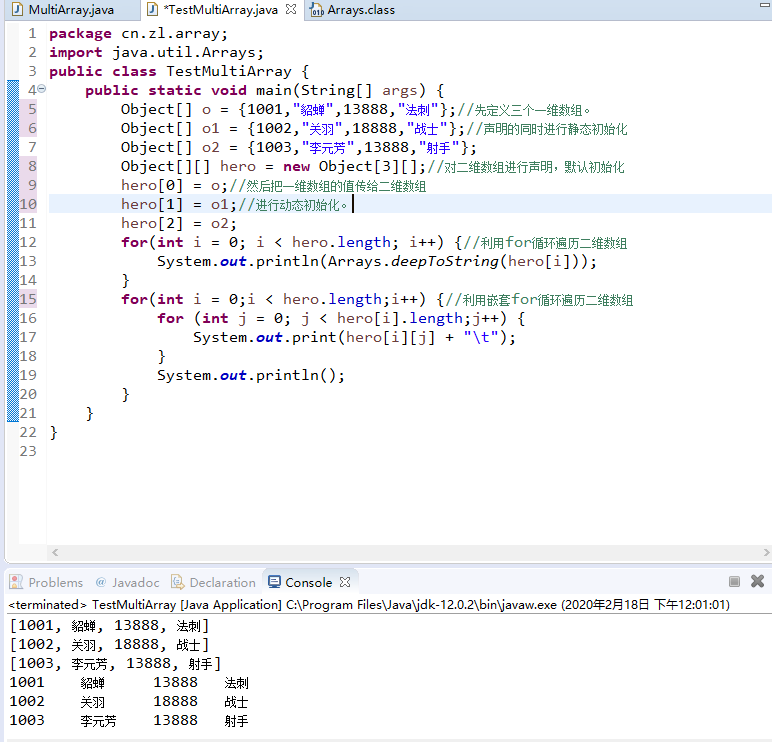This screenshot has width=772, height=742.
Task: Click tab-separated console row starting with 1003
Action: [129, 721]
